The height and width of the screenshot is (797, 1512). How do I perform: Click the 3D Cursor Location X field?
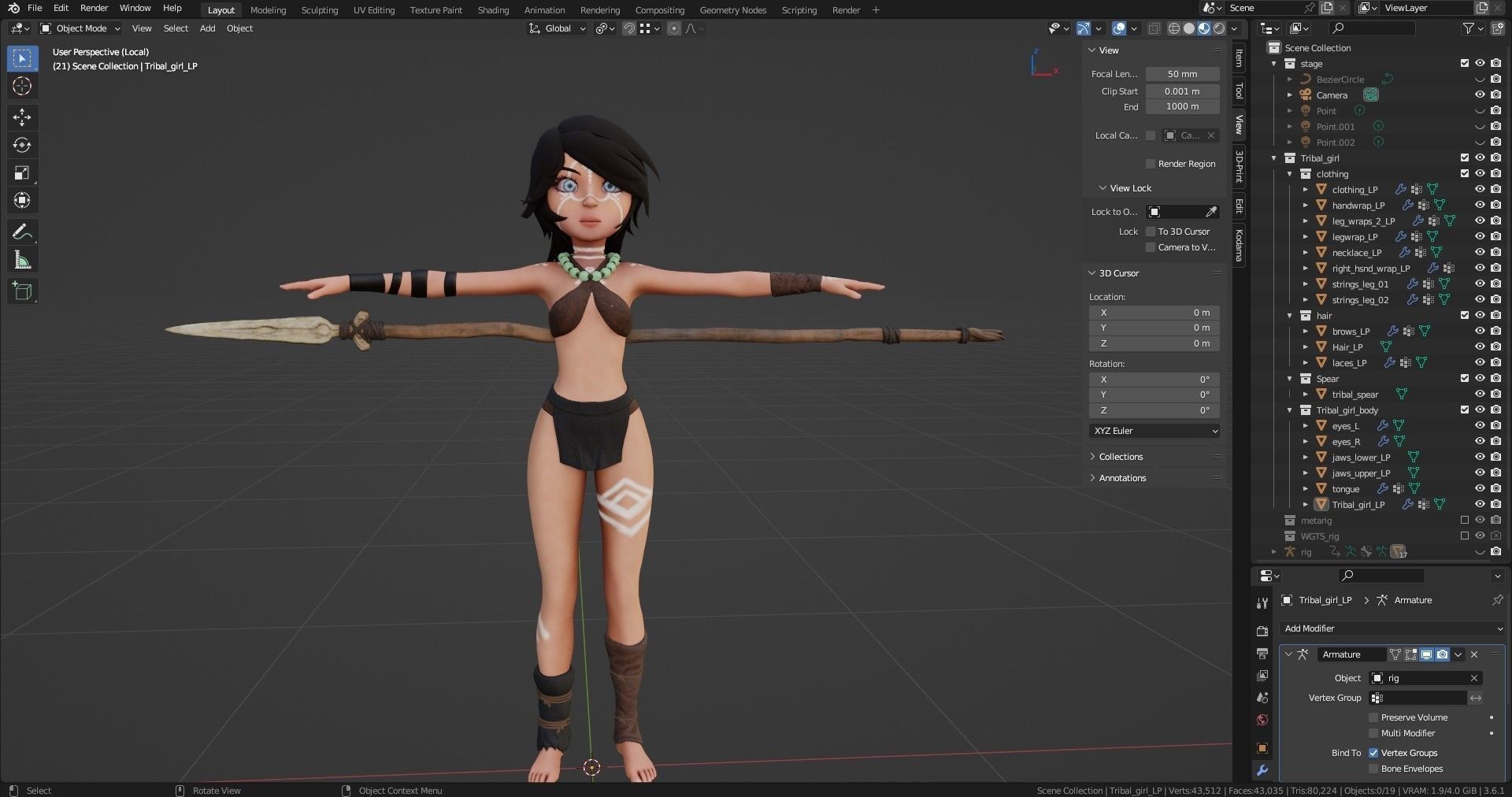pos(1154,313)
